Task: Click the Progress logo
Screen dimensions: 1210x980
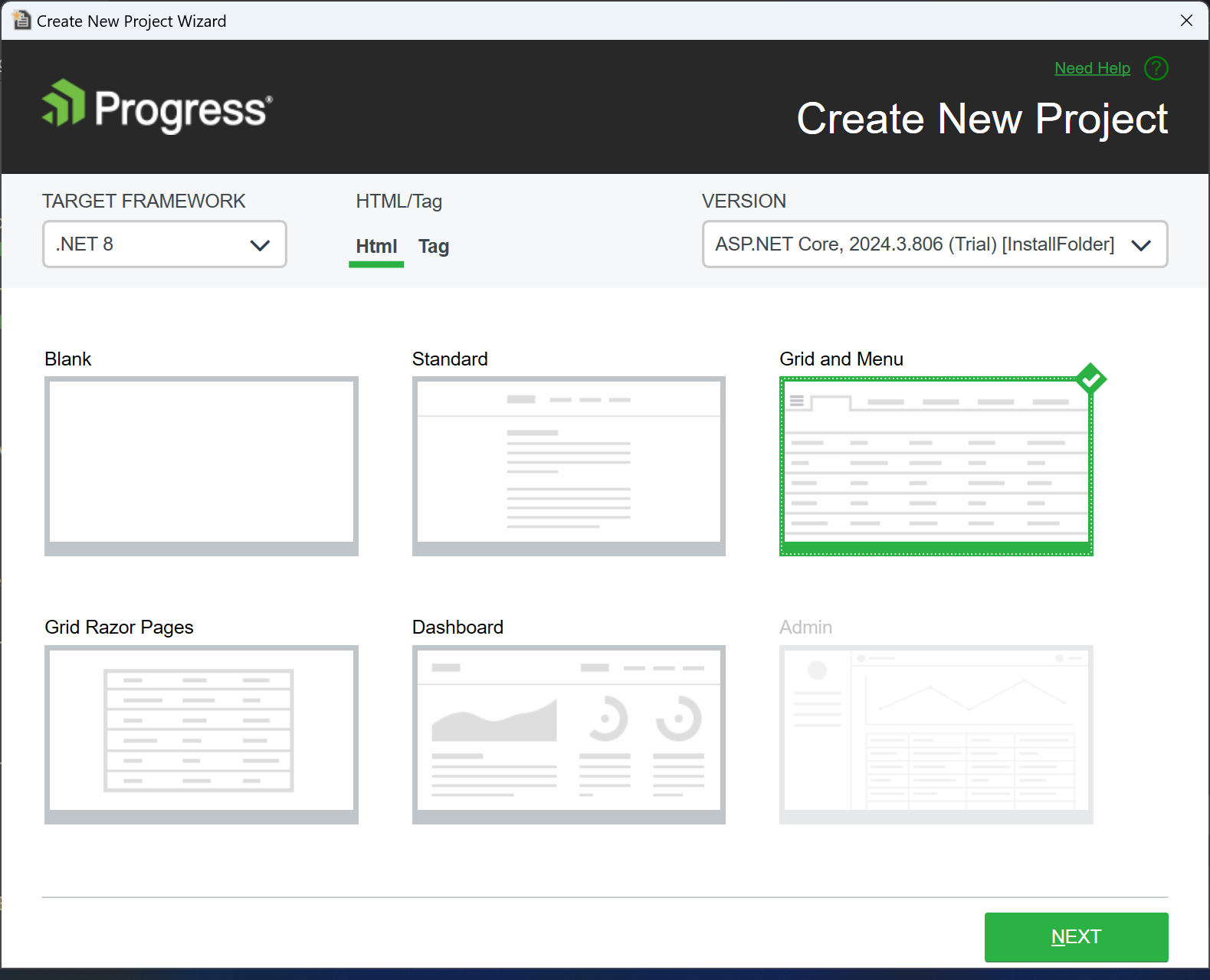Action: [157, 107]
